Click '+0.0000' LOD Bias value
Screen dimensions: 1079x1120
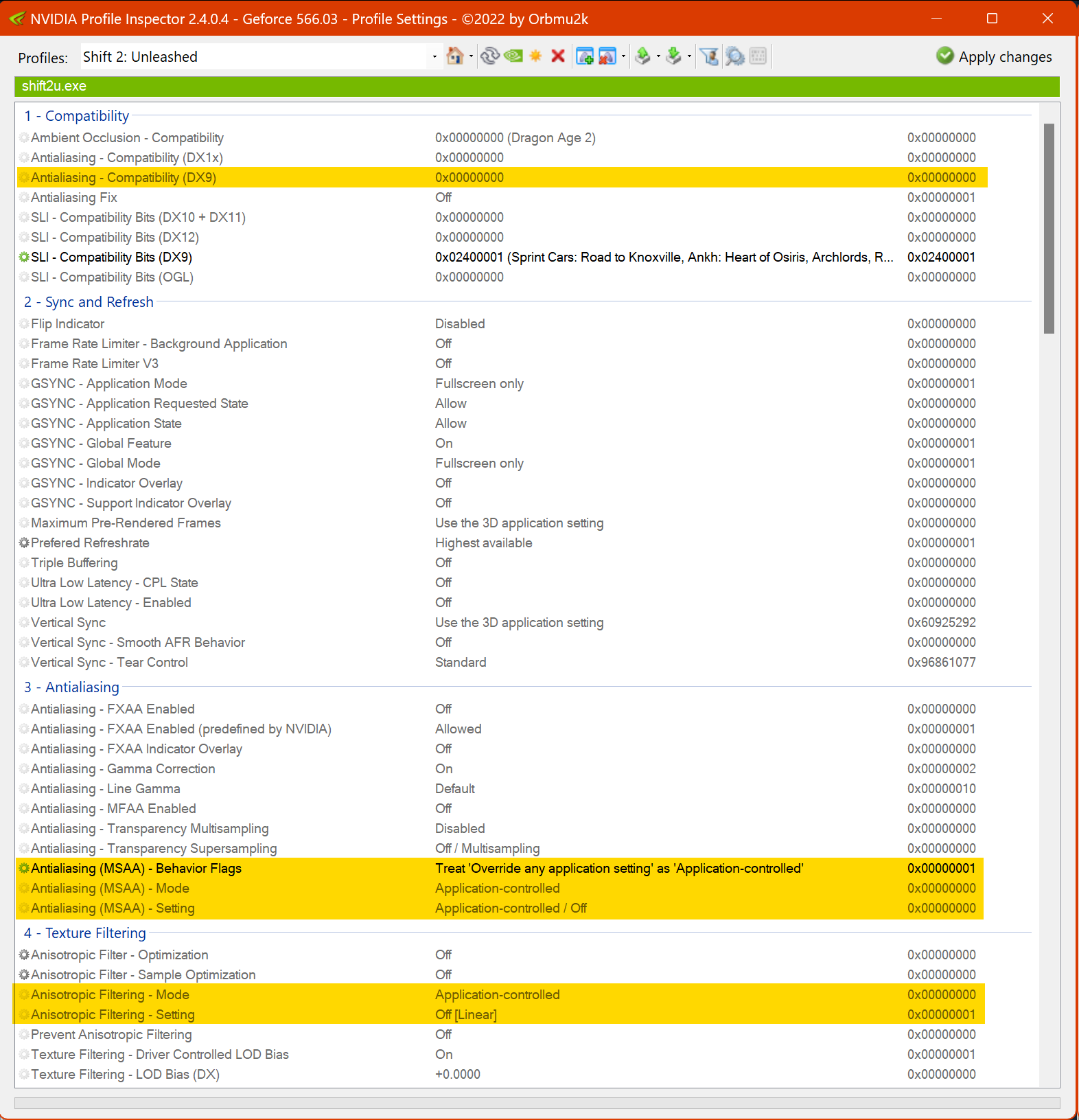coord(458,1074)
